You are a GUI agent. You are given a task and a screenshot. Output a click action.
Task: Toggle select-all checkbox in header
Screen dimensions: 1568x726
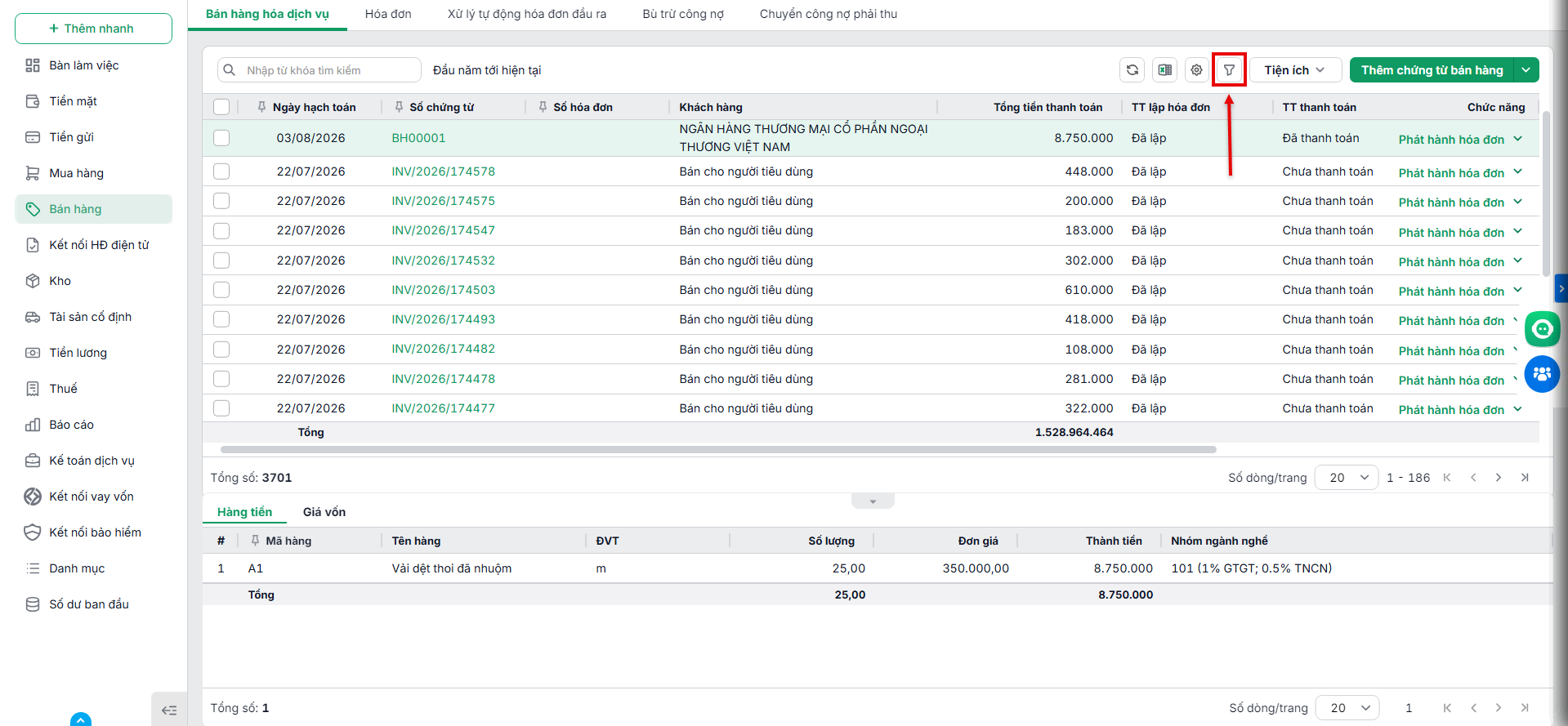pyautogui.click(x=221, y=107)
